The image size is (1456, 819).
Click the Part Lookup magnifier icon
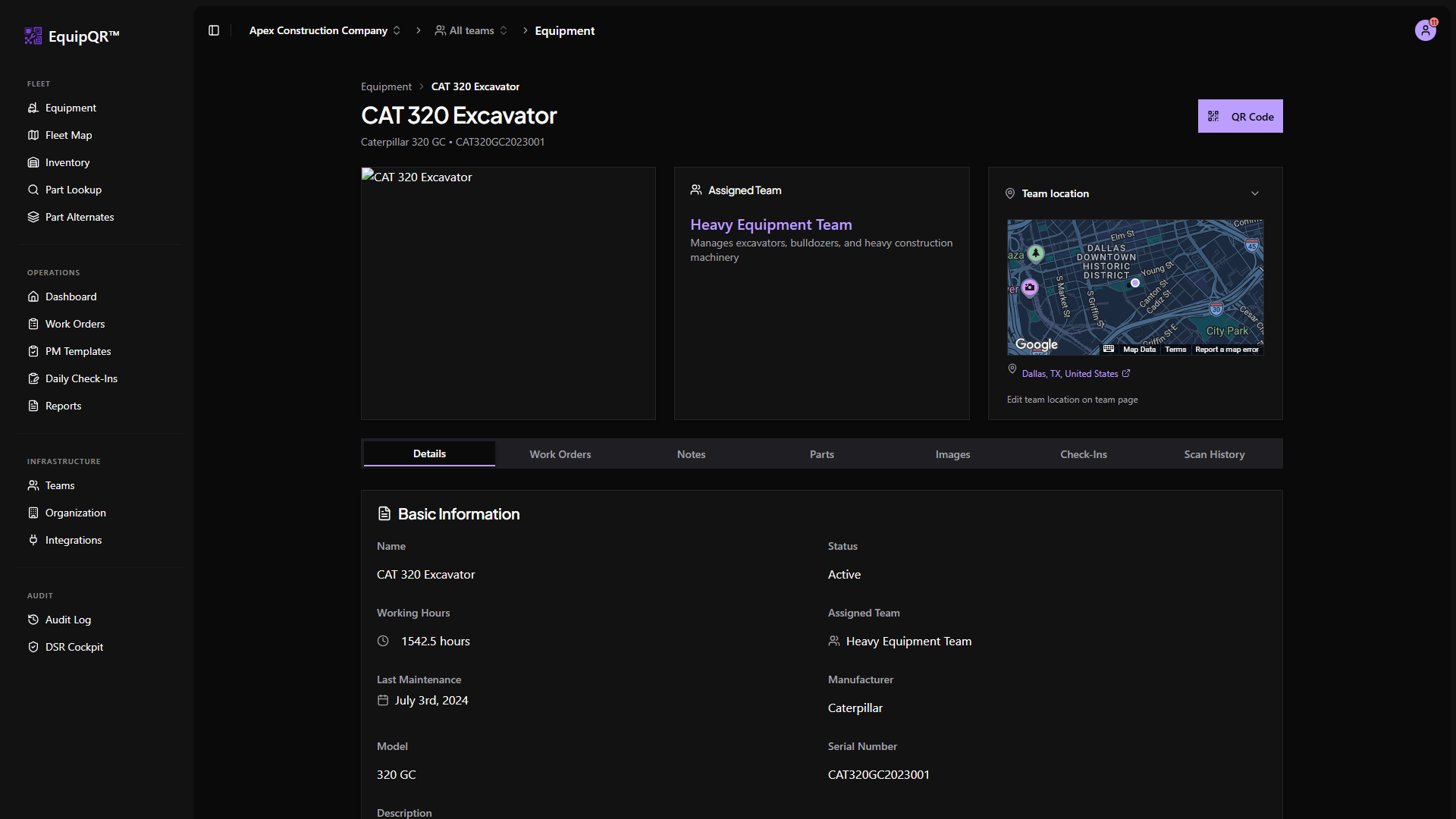click(x=33, y=190)
